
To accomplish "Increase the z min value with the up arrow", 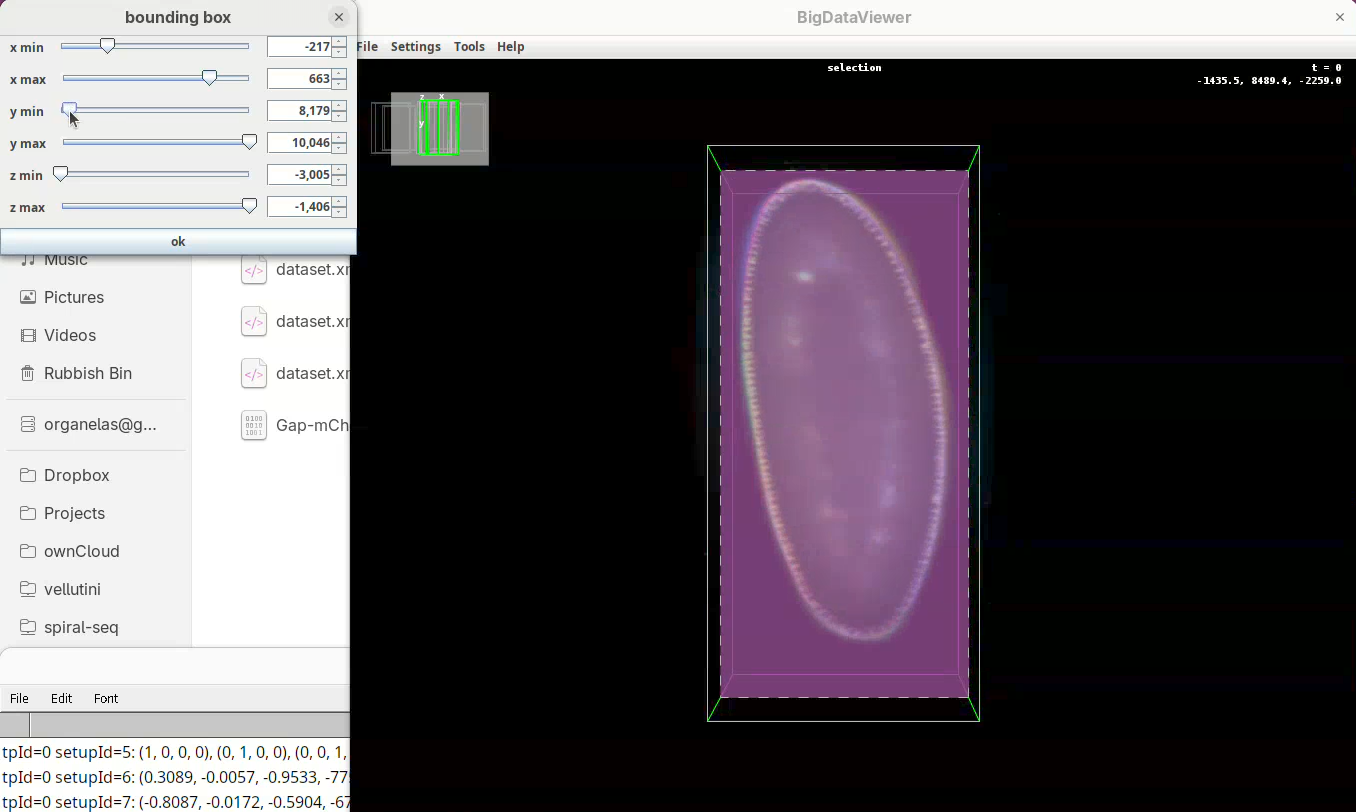I will click(x=340, y=170).
